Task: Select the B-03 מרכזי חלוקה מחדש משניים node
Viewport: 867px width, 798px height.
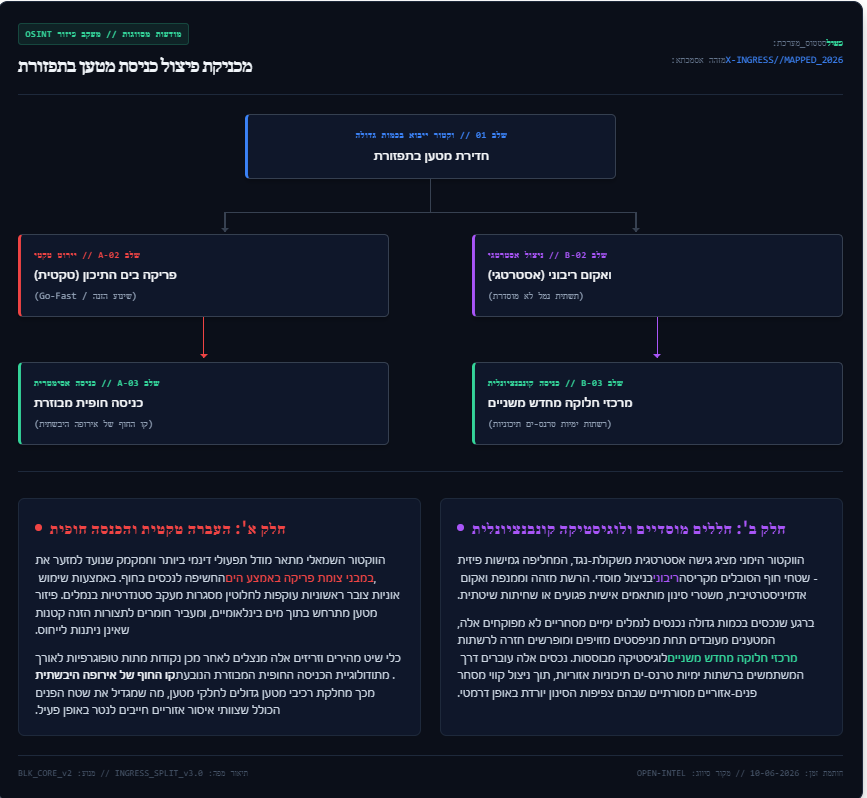Action: click(x=657, y=403)
